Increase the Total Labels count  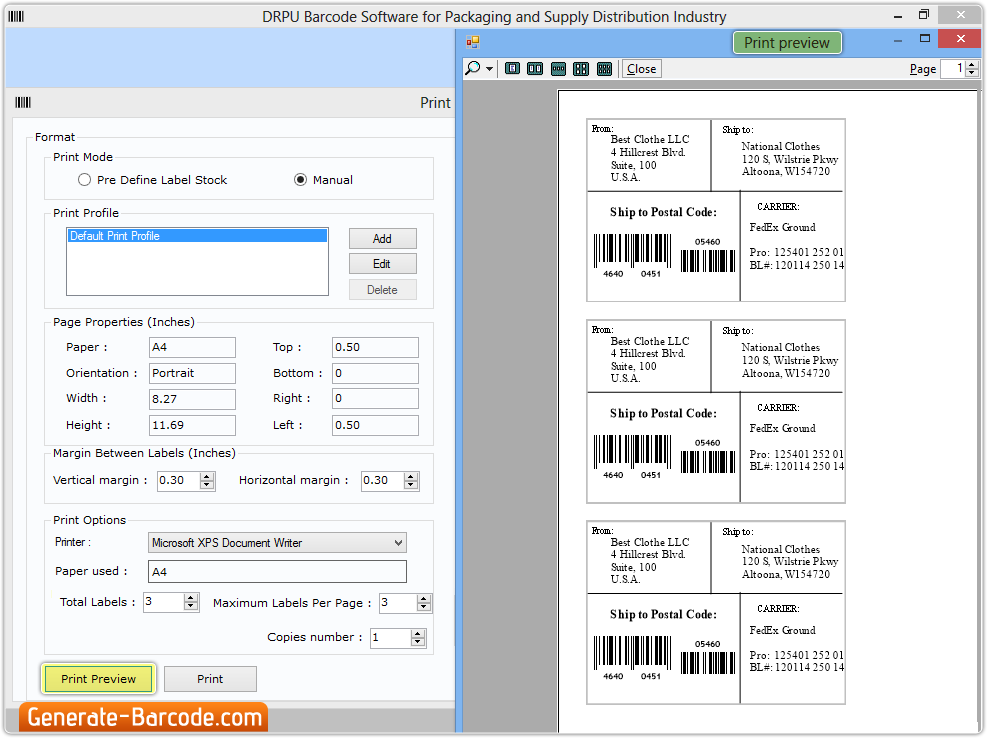coord(191,598)
